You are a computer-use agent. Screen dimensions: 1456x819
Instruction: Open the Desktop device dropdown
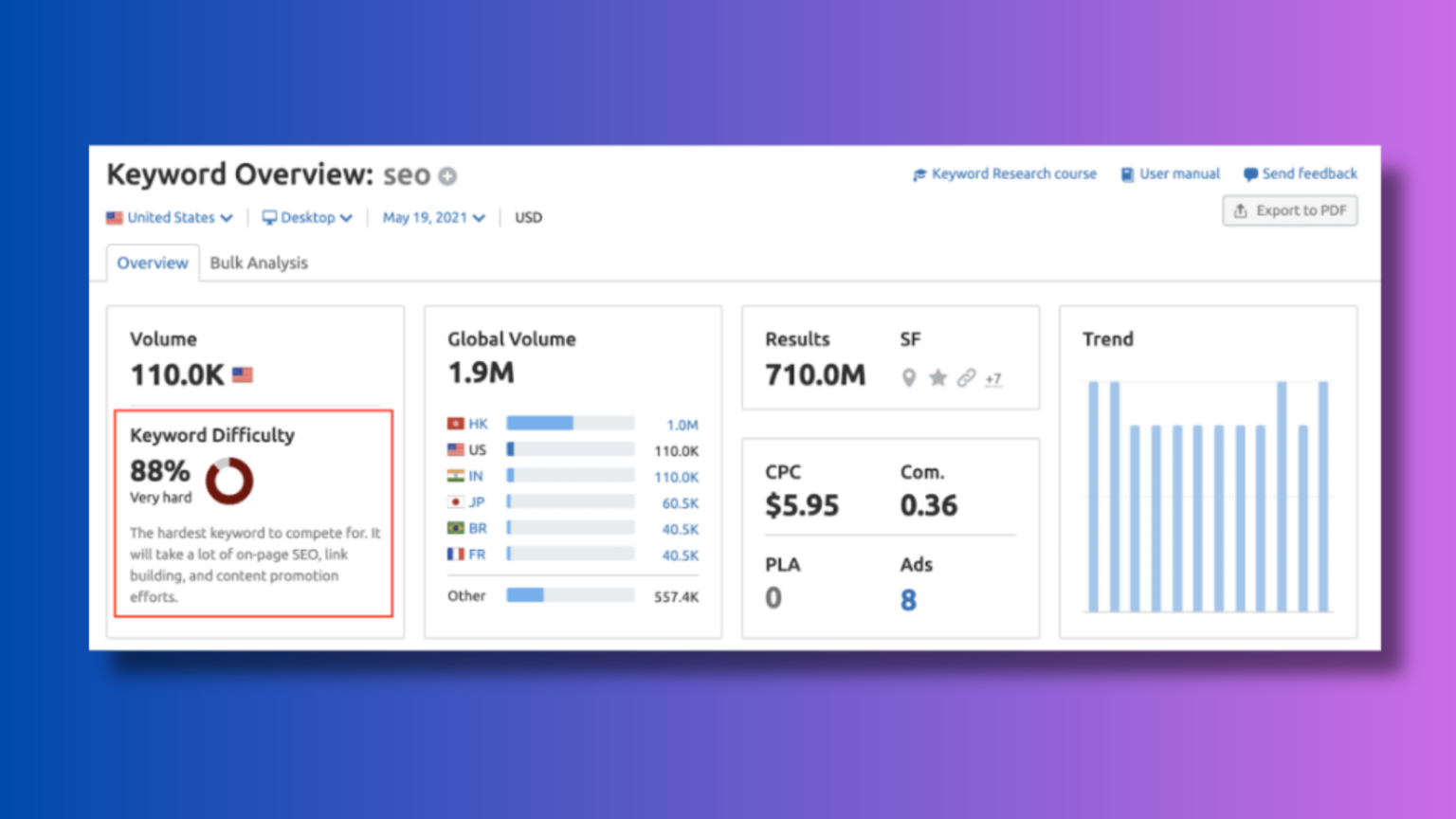tap(307, 218)
